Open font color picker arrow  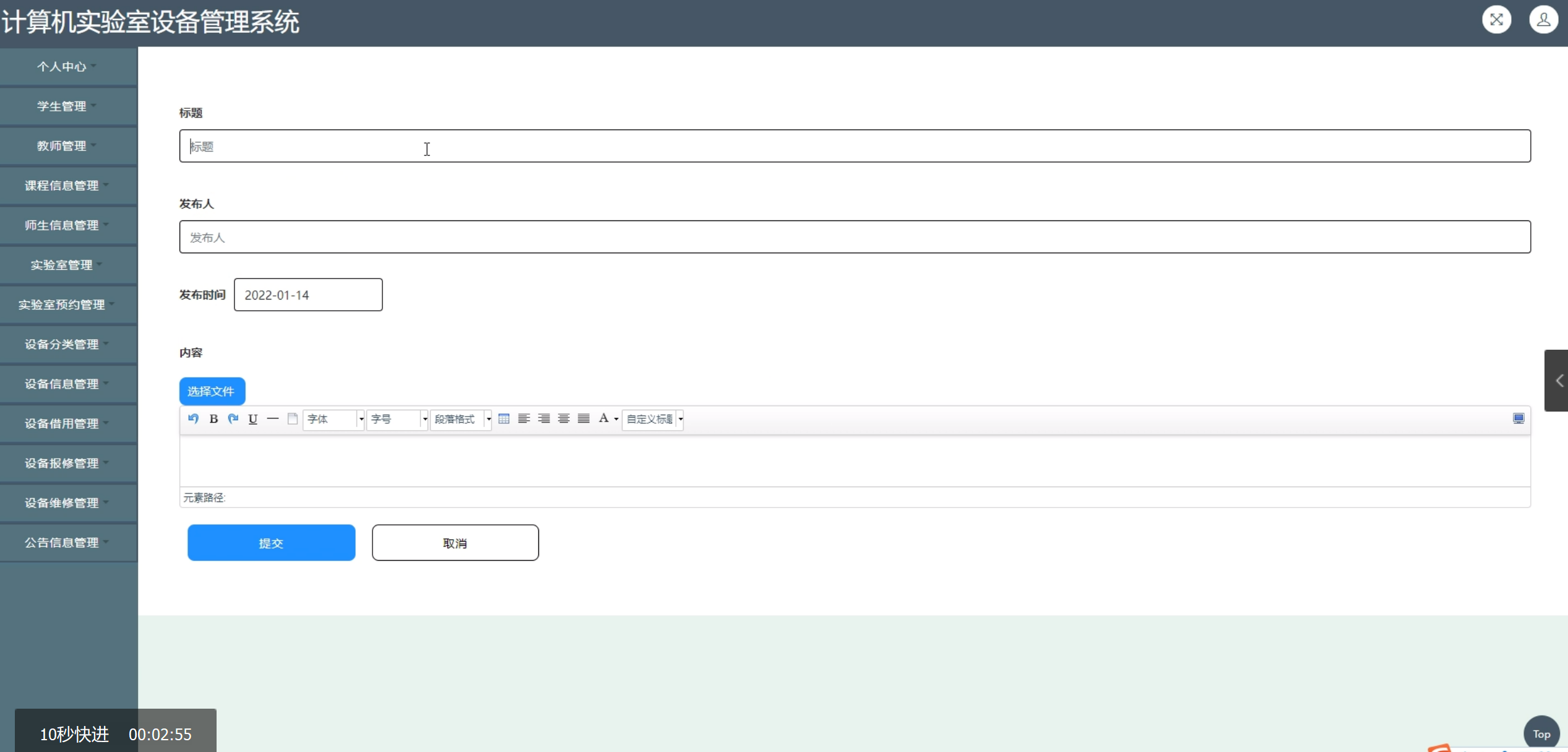[616, 419]
